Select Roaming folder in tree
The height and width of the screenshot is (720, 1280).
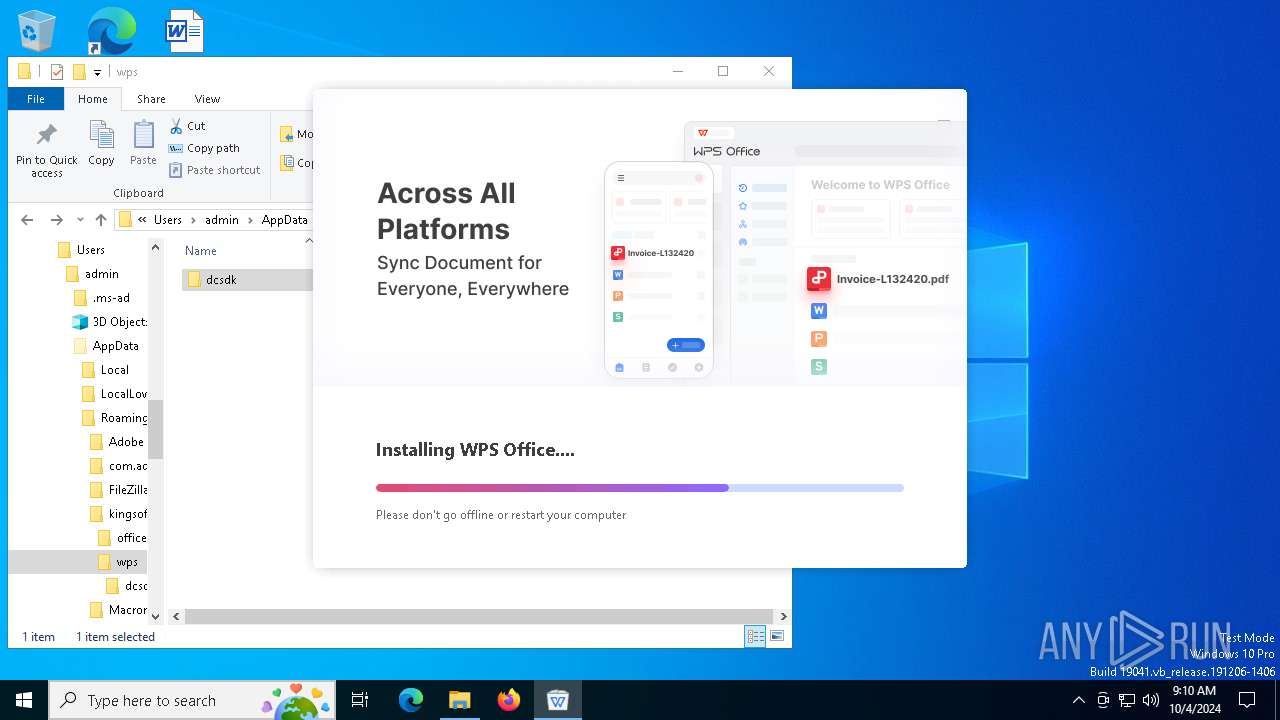pyautogui.click(x=123, y=418)
